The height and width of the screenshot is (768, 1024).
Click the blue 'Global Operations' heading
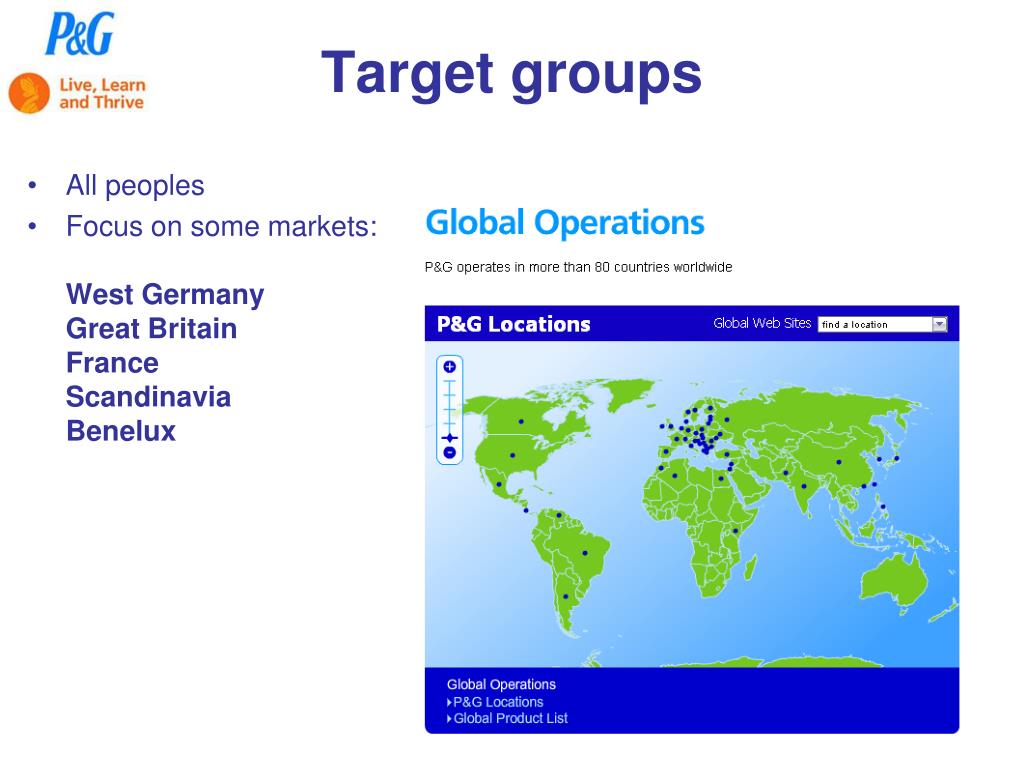pos(565,223)
